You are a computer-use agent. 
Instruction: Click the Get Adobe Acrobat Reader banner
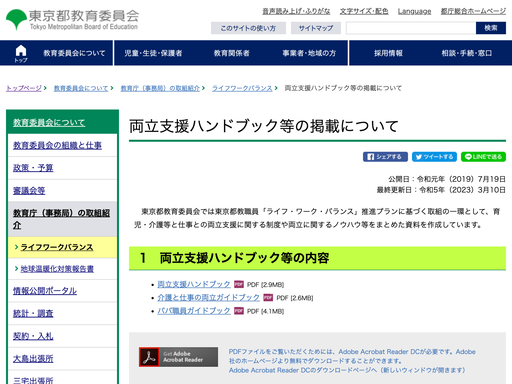pyautogui.click(x=179, y=357)
